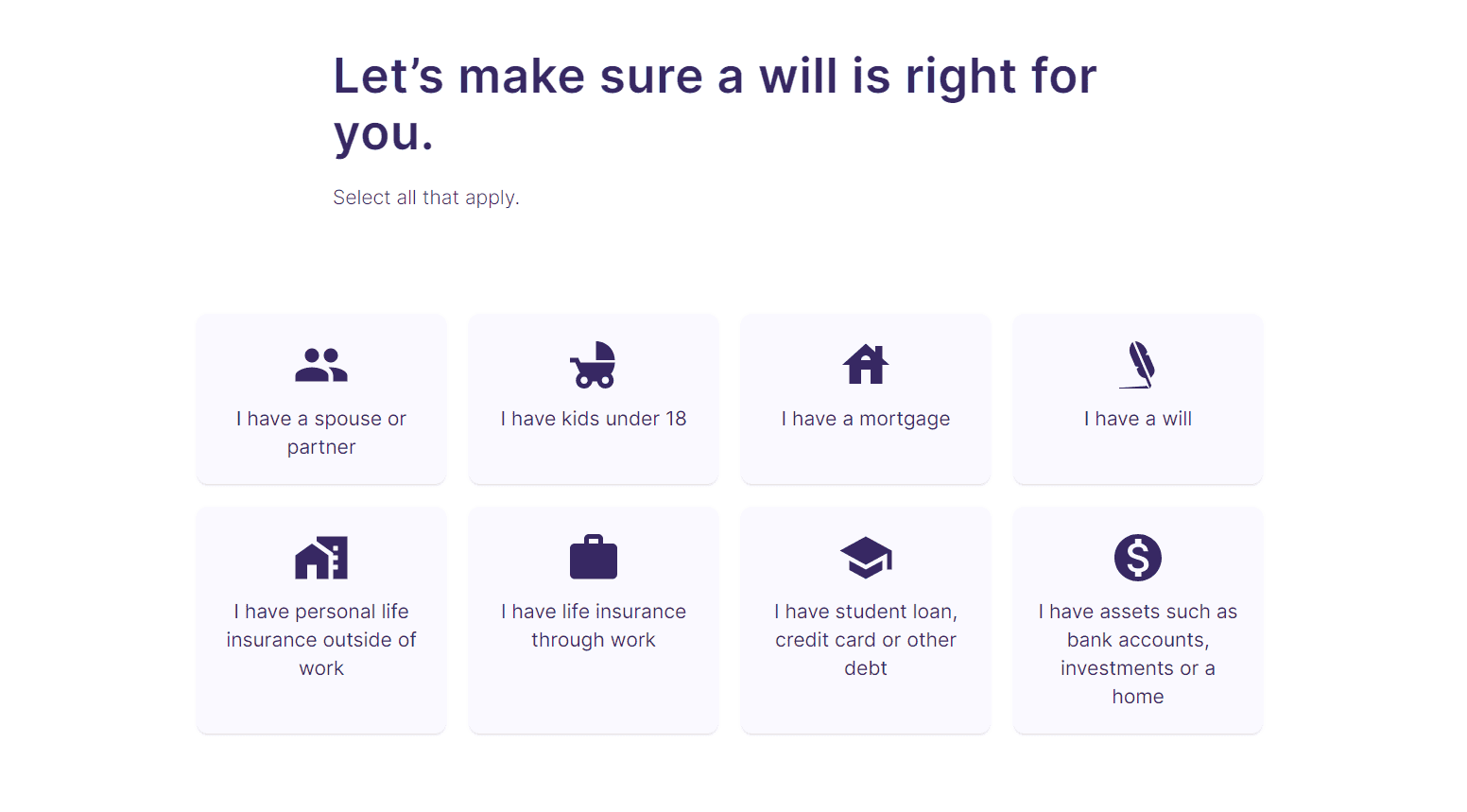Toggle "I have personal life insurance outside of work" text

coord(321,640)
